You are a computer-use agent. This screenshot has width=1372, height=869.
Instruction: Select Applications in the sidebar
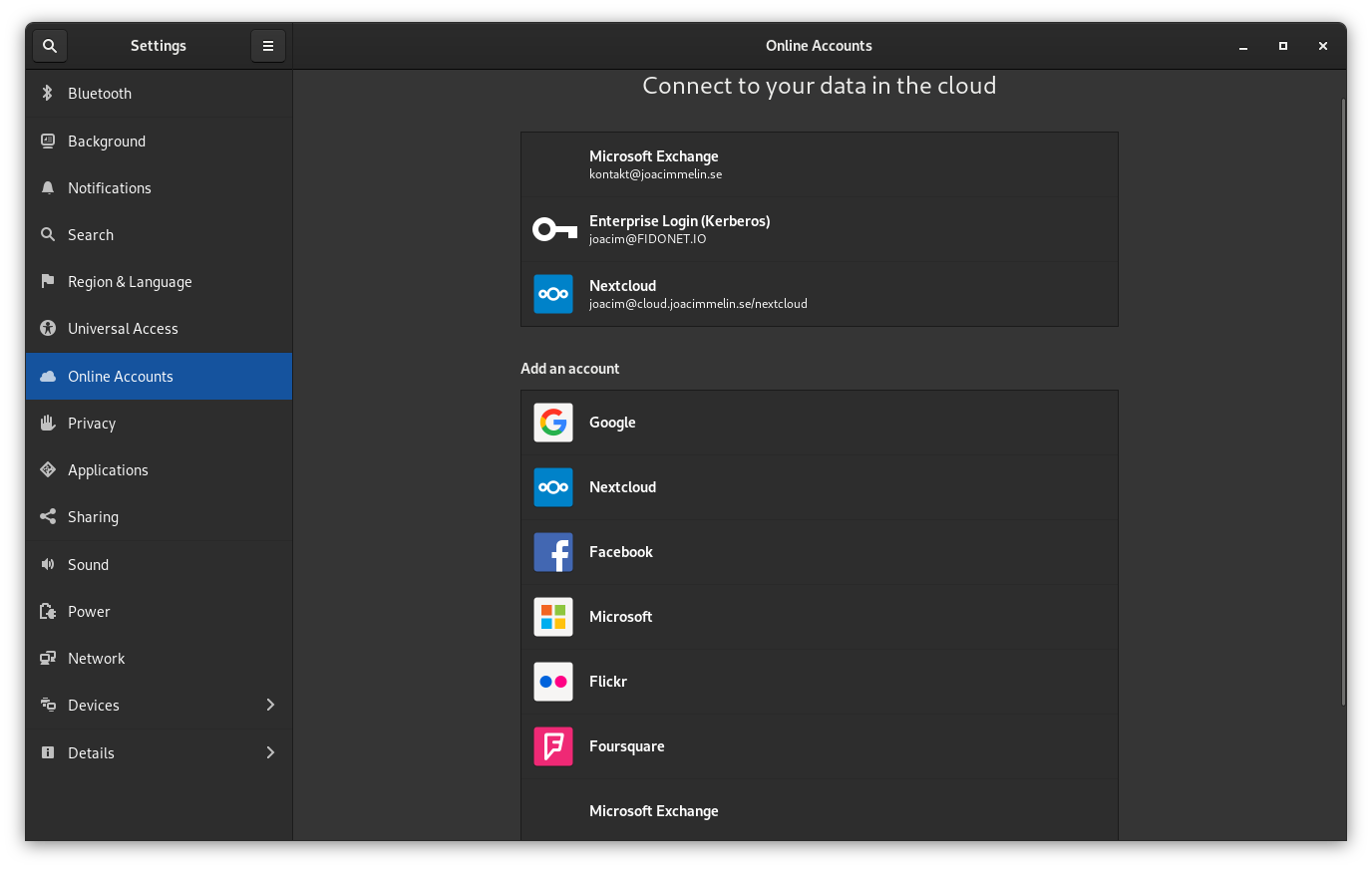[x=159, y=470]
